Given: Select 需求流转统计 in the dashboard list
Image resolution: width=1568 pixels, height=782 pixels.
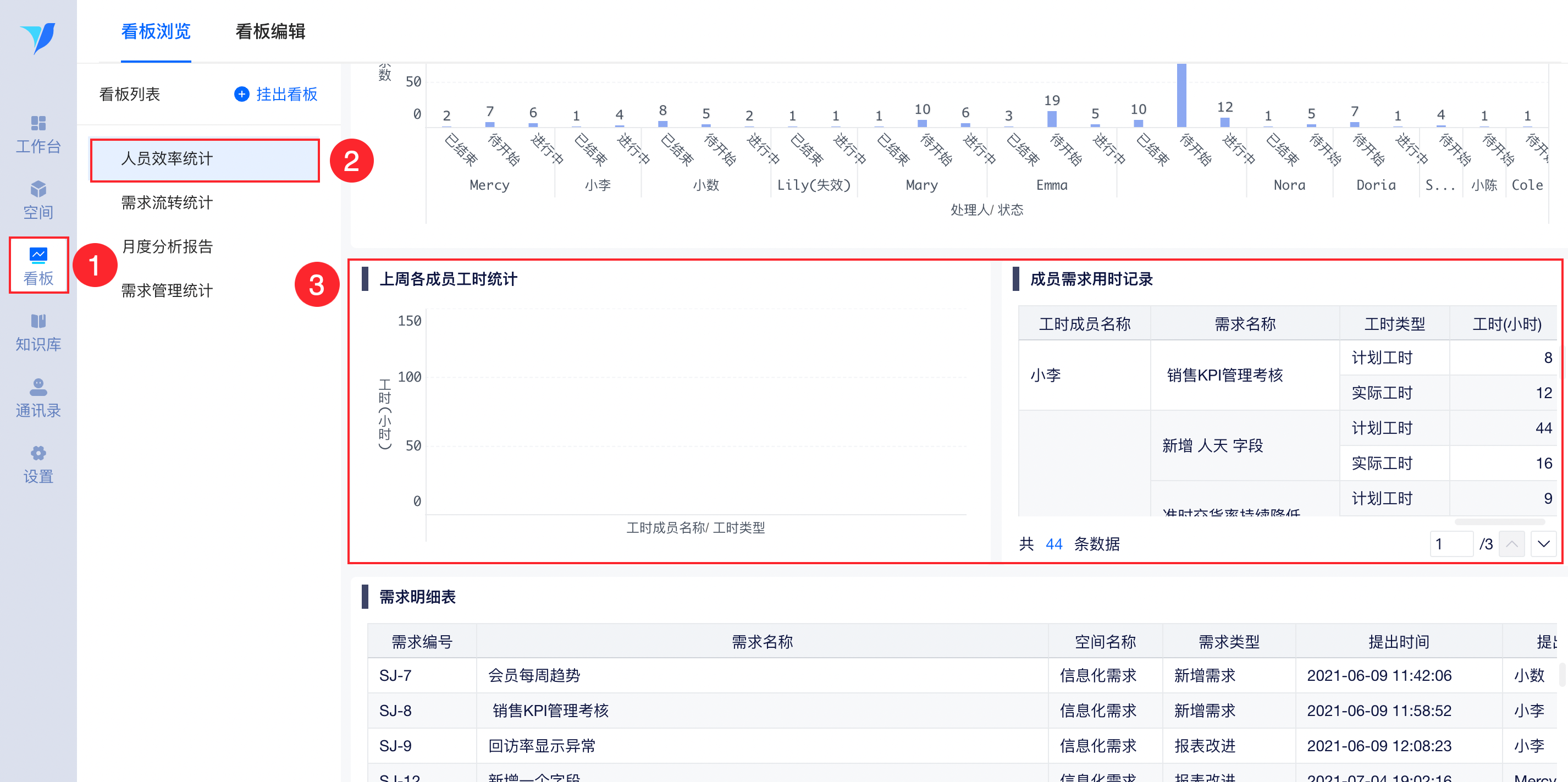Looking at the screenshot, I should pos(167,203).
